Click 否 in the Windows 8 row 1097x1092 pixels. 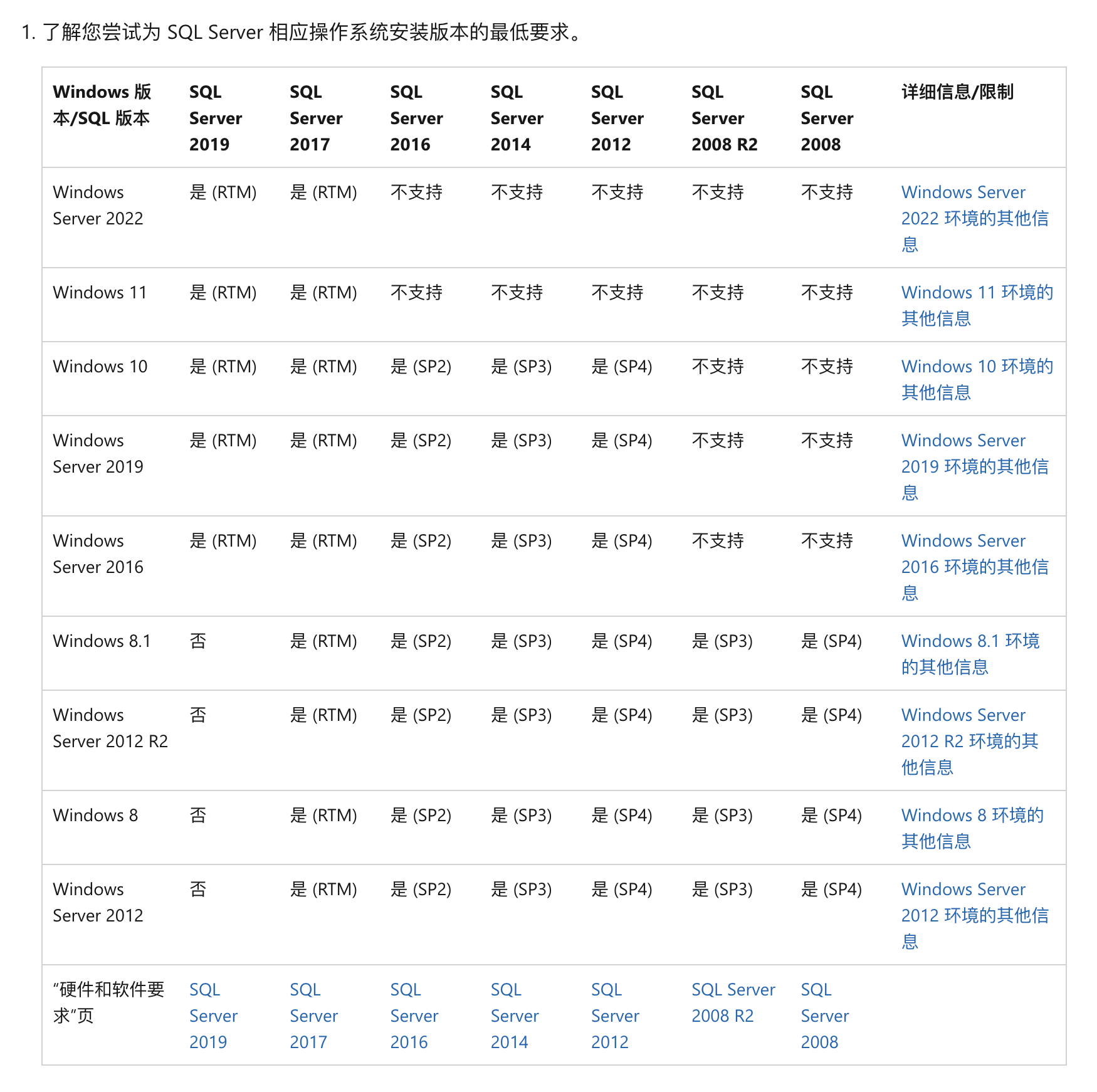click(x=198, y=816)
